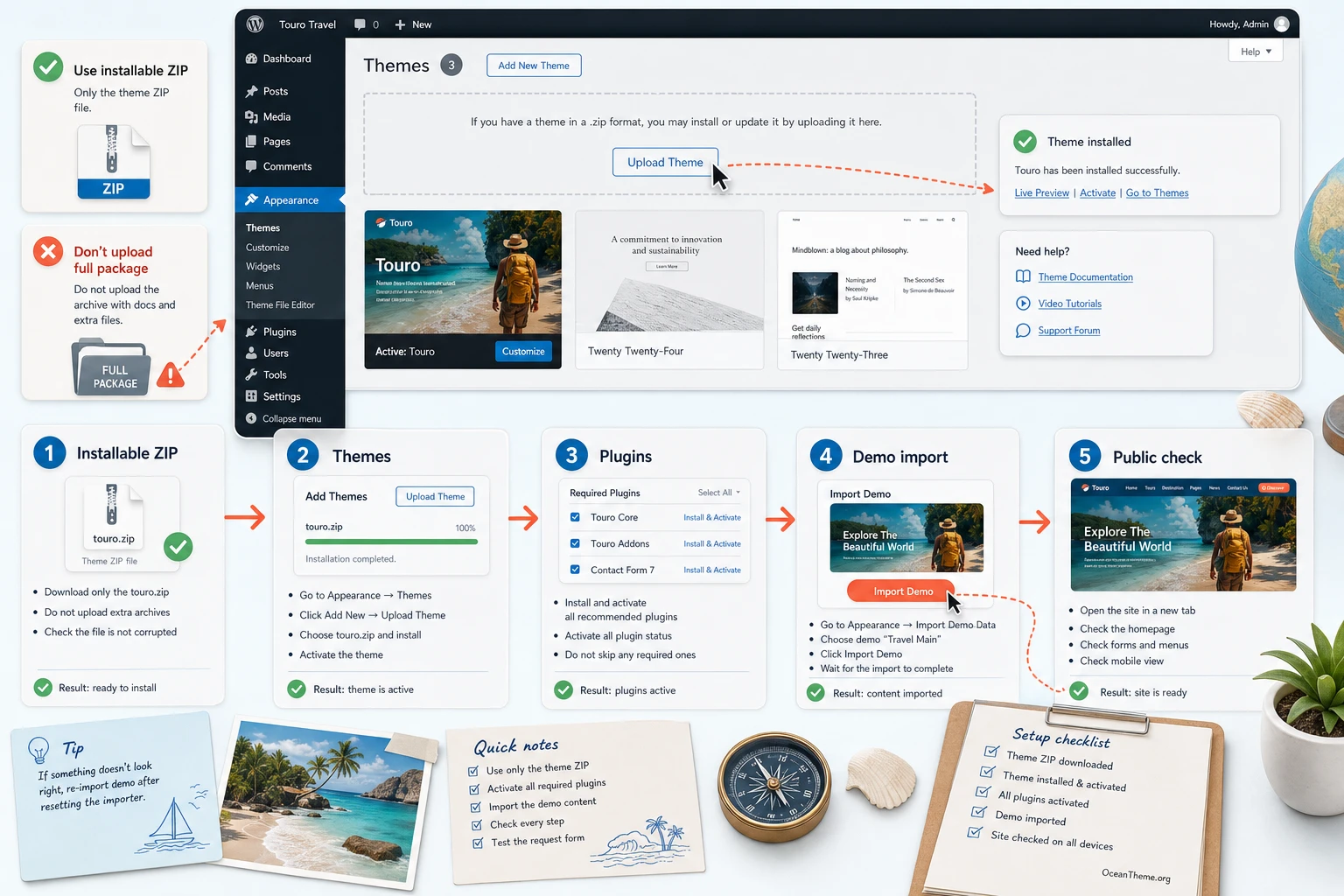
Task: Click 'Installation completed.' status text
Action: [x=350, y=559]
